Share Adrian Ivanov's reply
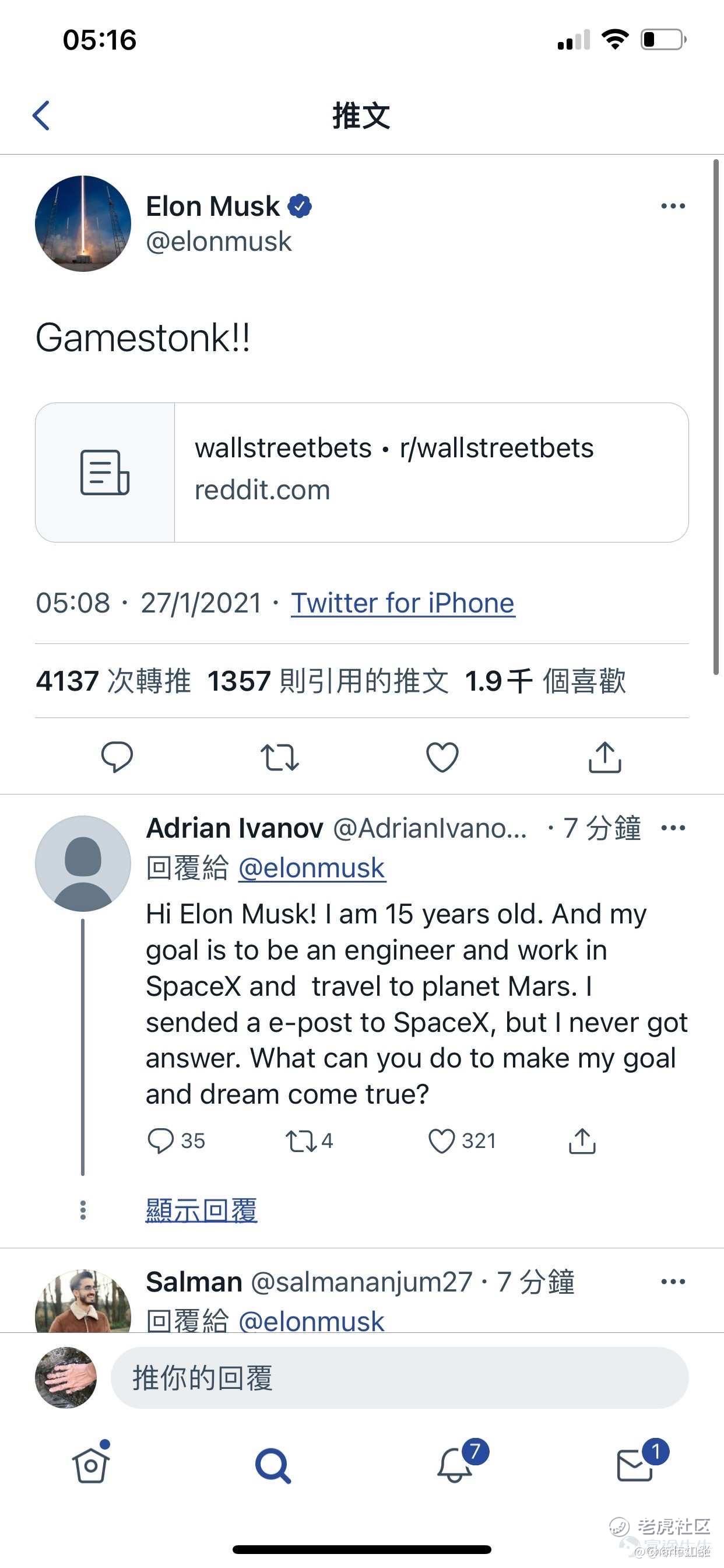 (x=582, y=1142)
